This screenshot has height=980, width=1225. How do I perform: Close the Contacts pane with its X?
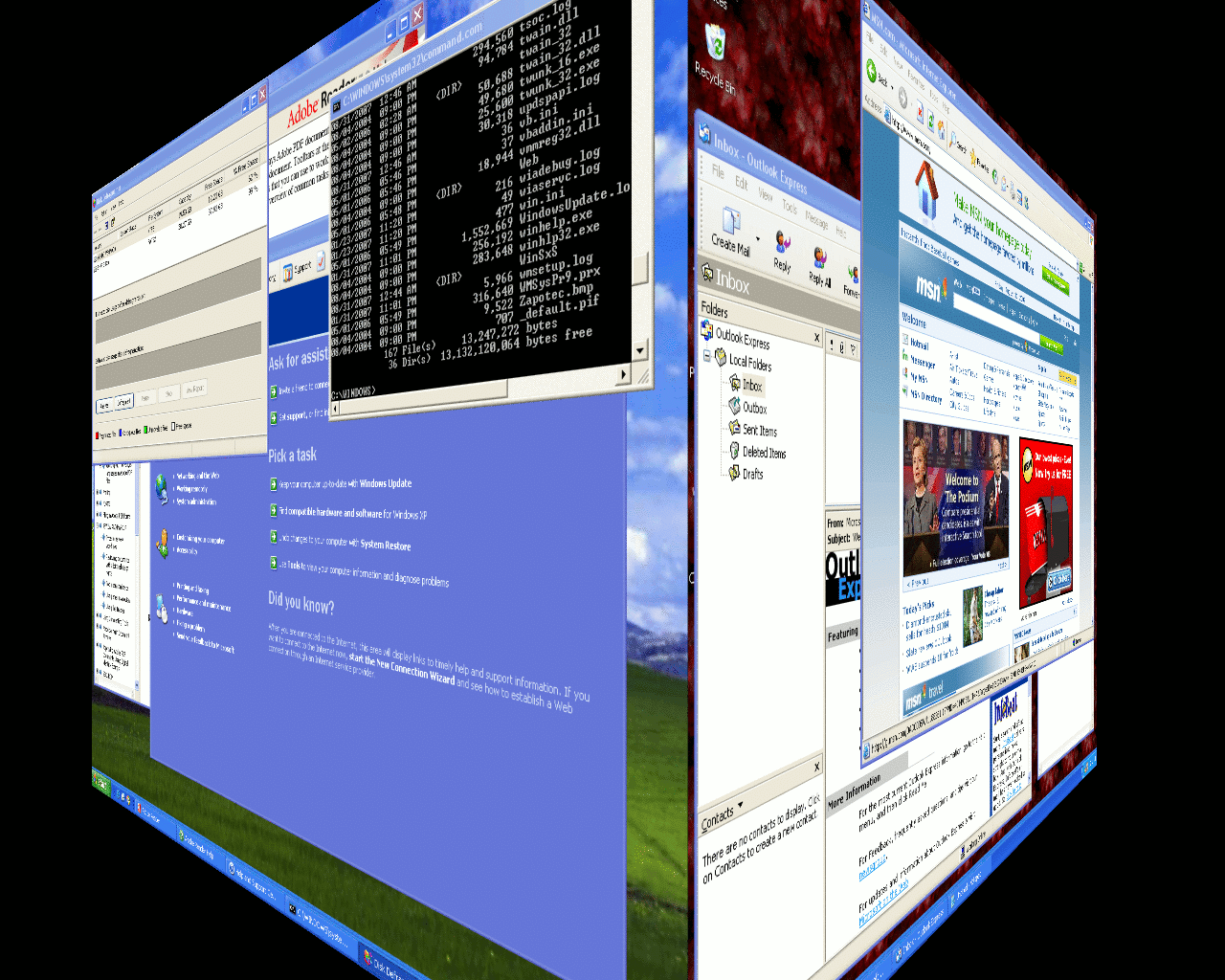[x=816, y=766]
